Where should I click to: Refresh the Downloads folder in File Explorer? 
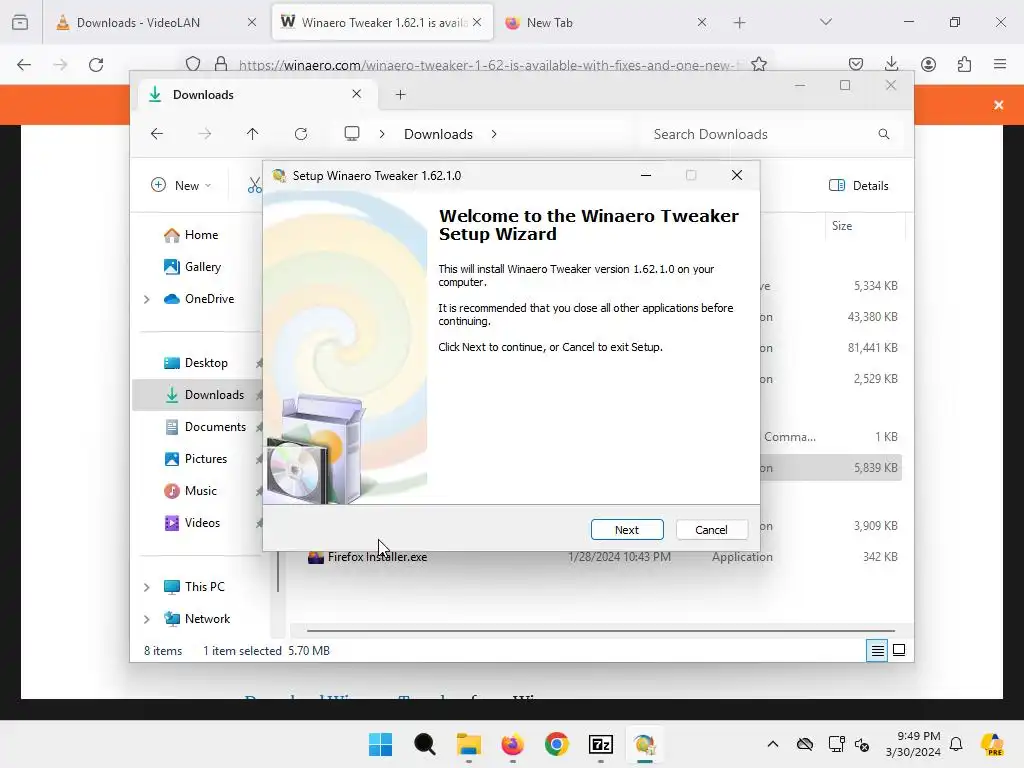pos(301,134)
